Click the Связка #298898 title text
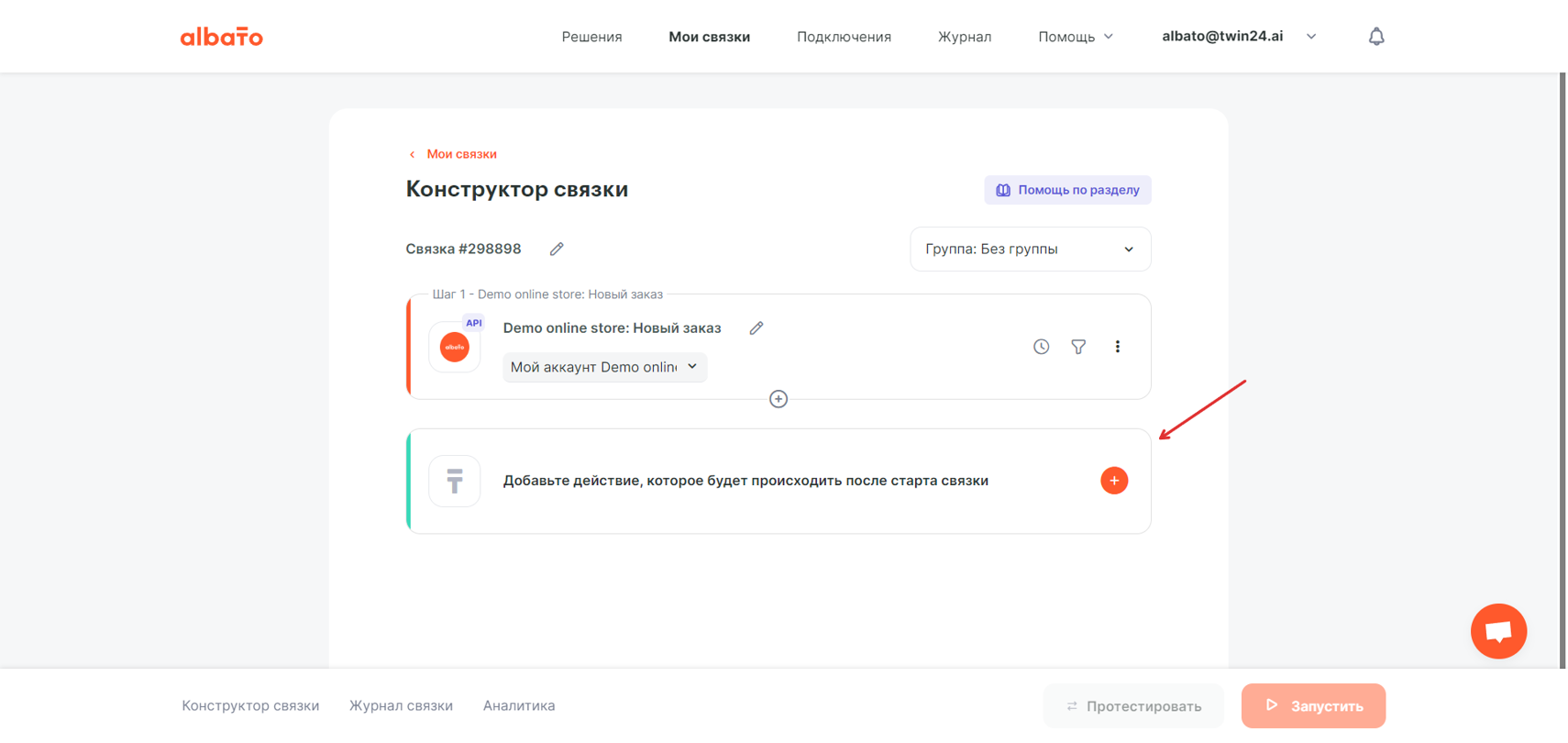1568x743 pixels. (x=463, y=249)
